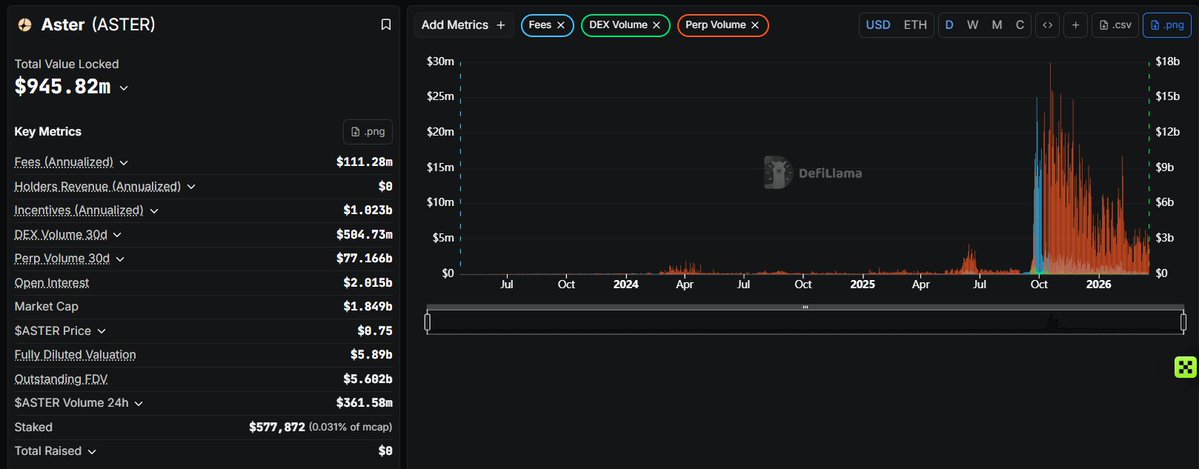Click the $361.58m volume value

[364, 403]
